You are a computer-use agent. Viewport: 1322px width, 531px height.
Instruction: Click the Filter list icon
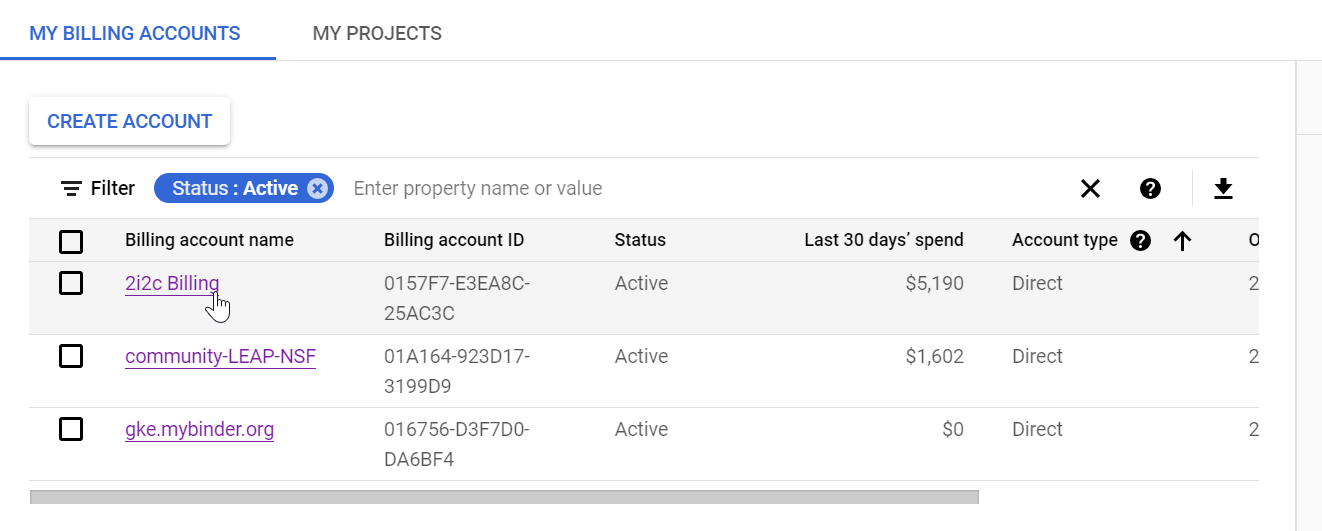tap(71, 188)
